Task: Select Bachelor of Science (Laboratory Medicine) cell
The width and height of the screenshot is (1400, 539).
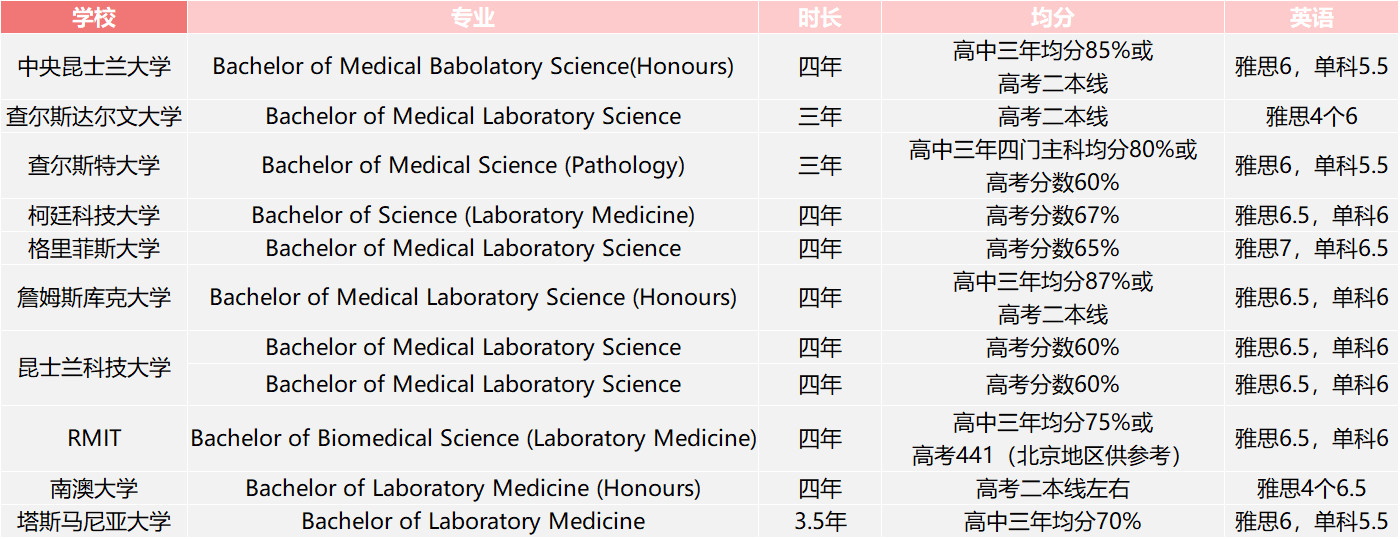Action: click(x=472, y=215)
